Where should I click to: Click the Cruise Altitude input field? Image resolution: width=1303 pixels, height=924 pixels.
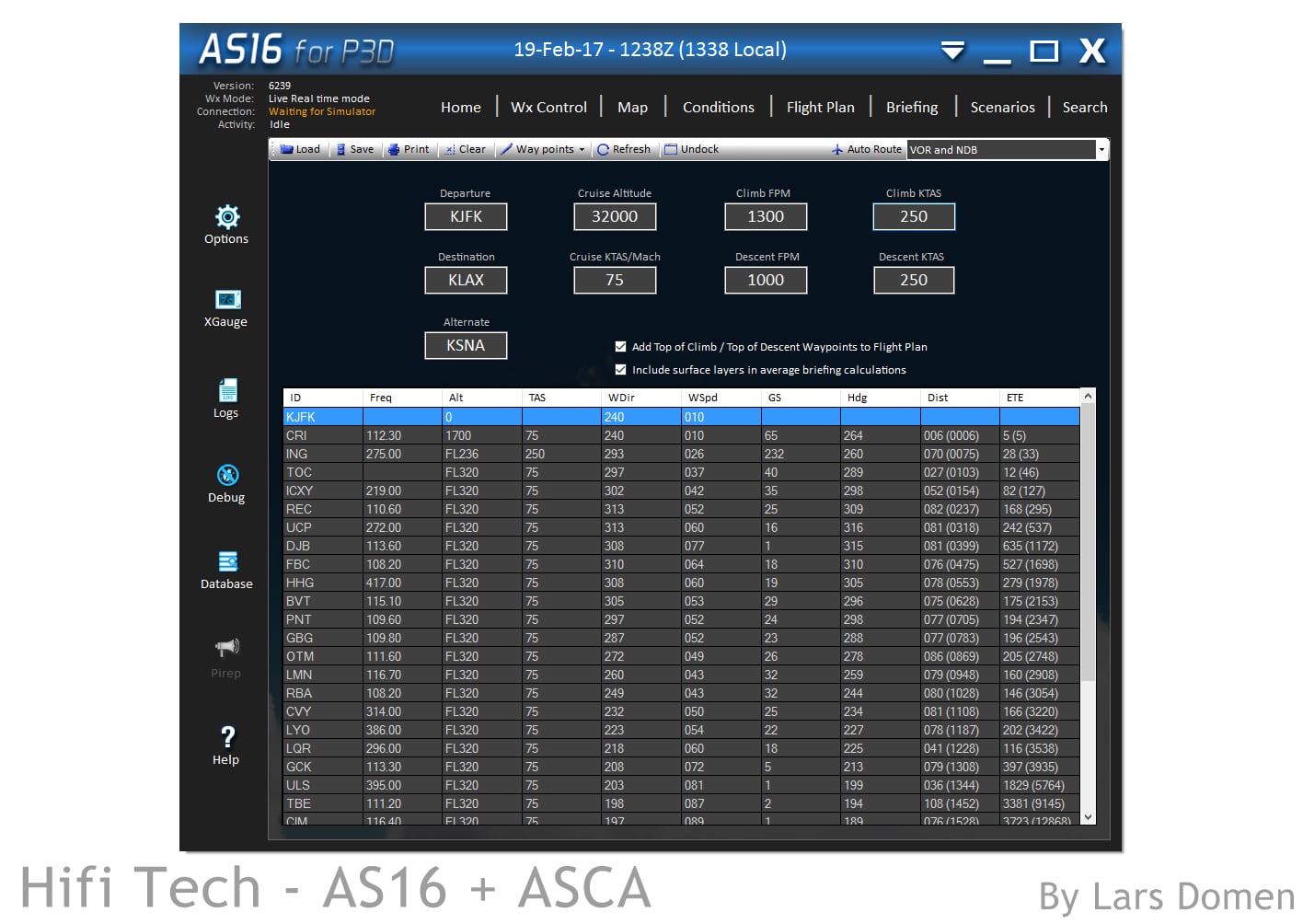pyautogui.click(x=614, y=216)
